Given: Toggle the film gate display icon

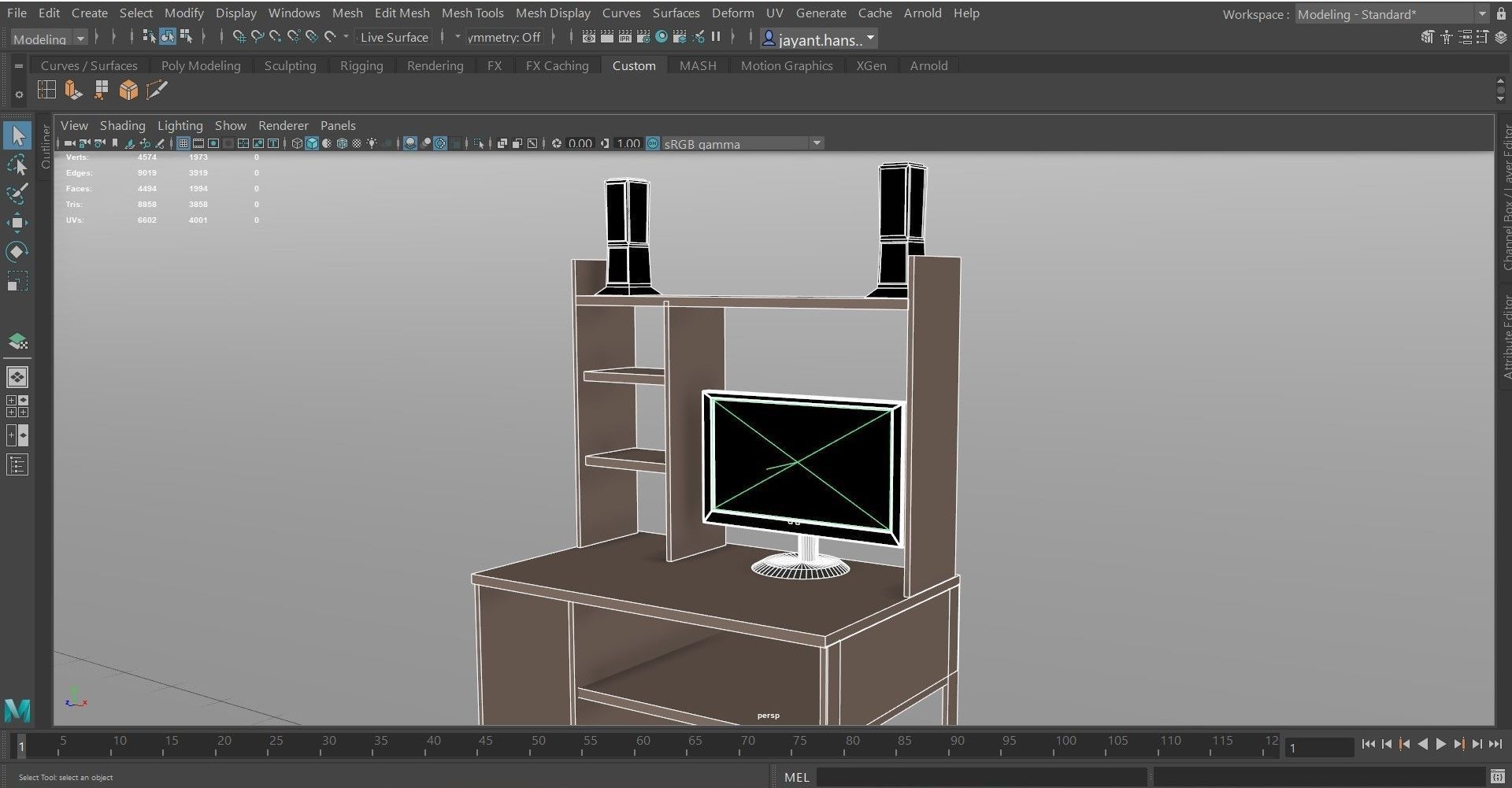Looking at the screenshot, I should coord(198,143).
